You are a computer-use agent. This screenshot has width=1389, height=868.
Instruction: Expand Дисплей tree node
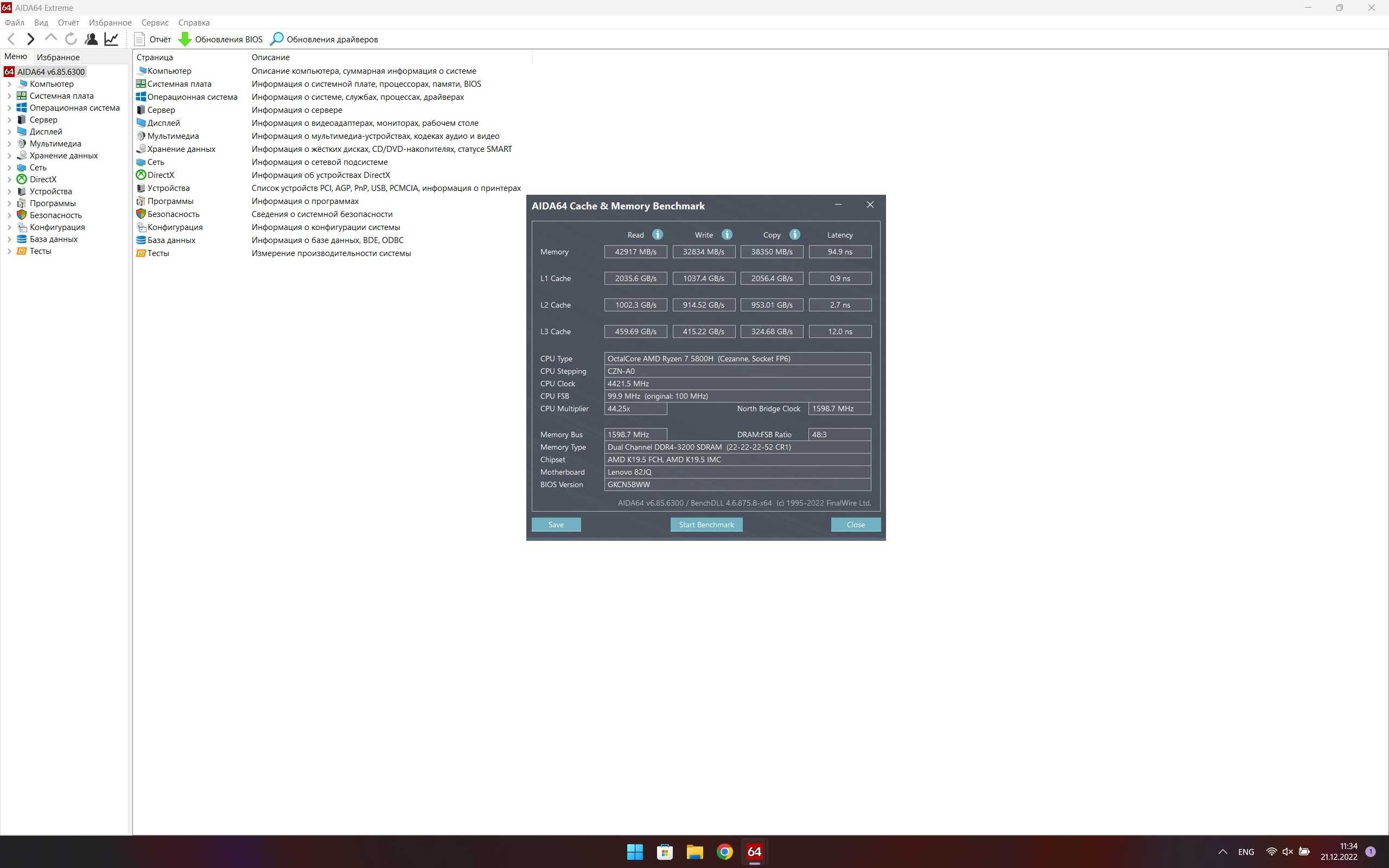pos(9,131)
